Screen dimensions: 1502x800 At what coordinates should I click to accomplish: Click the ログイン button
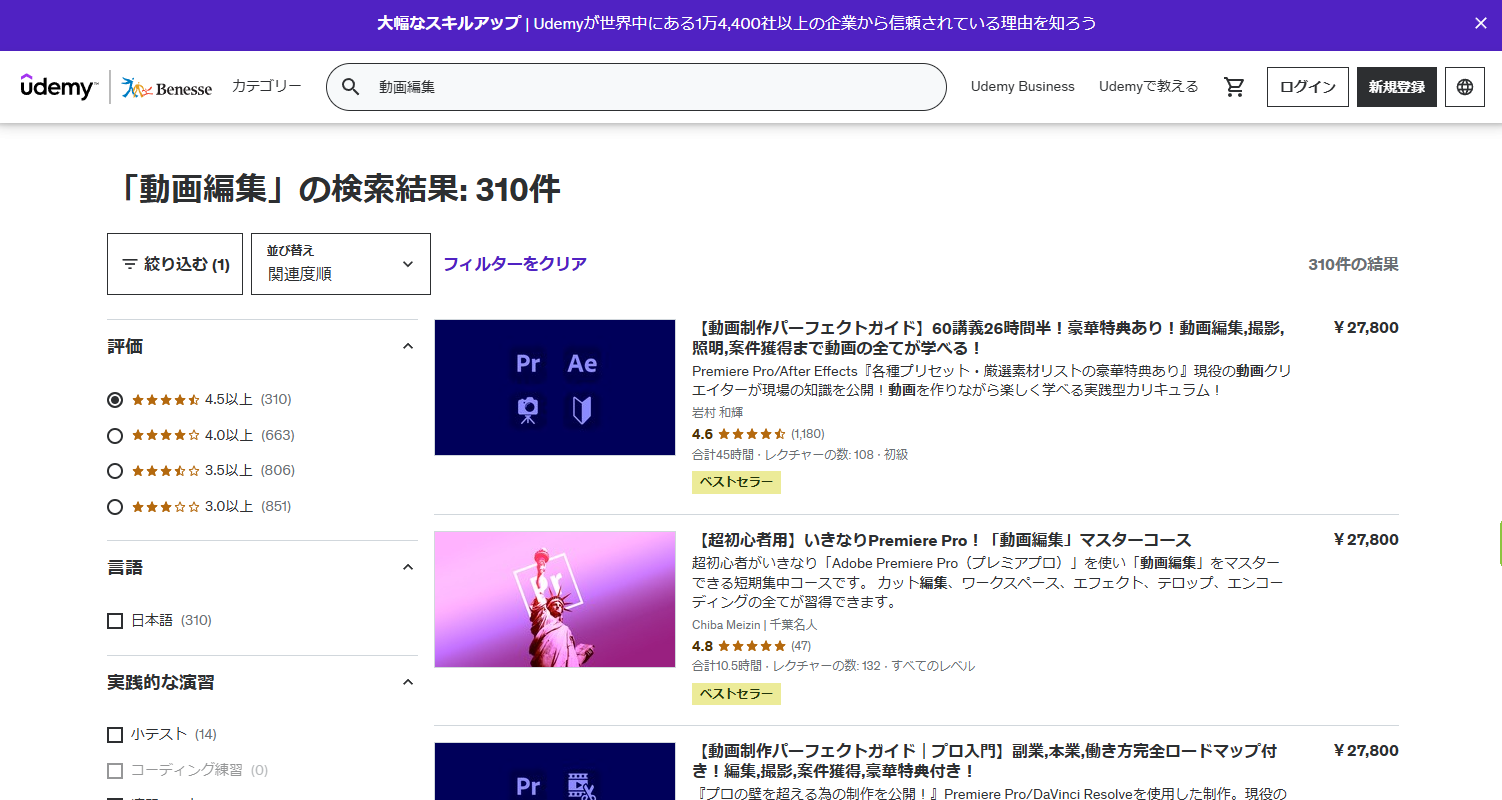(x=1308, y=87)
